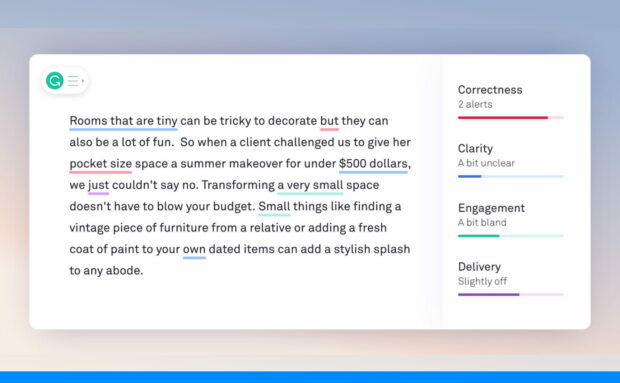Click the blue-underlined word 'own'

[194, 249]
